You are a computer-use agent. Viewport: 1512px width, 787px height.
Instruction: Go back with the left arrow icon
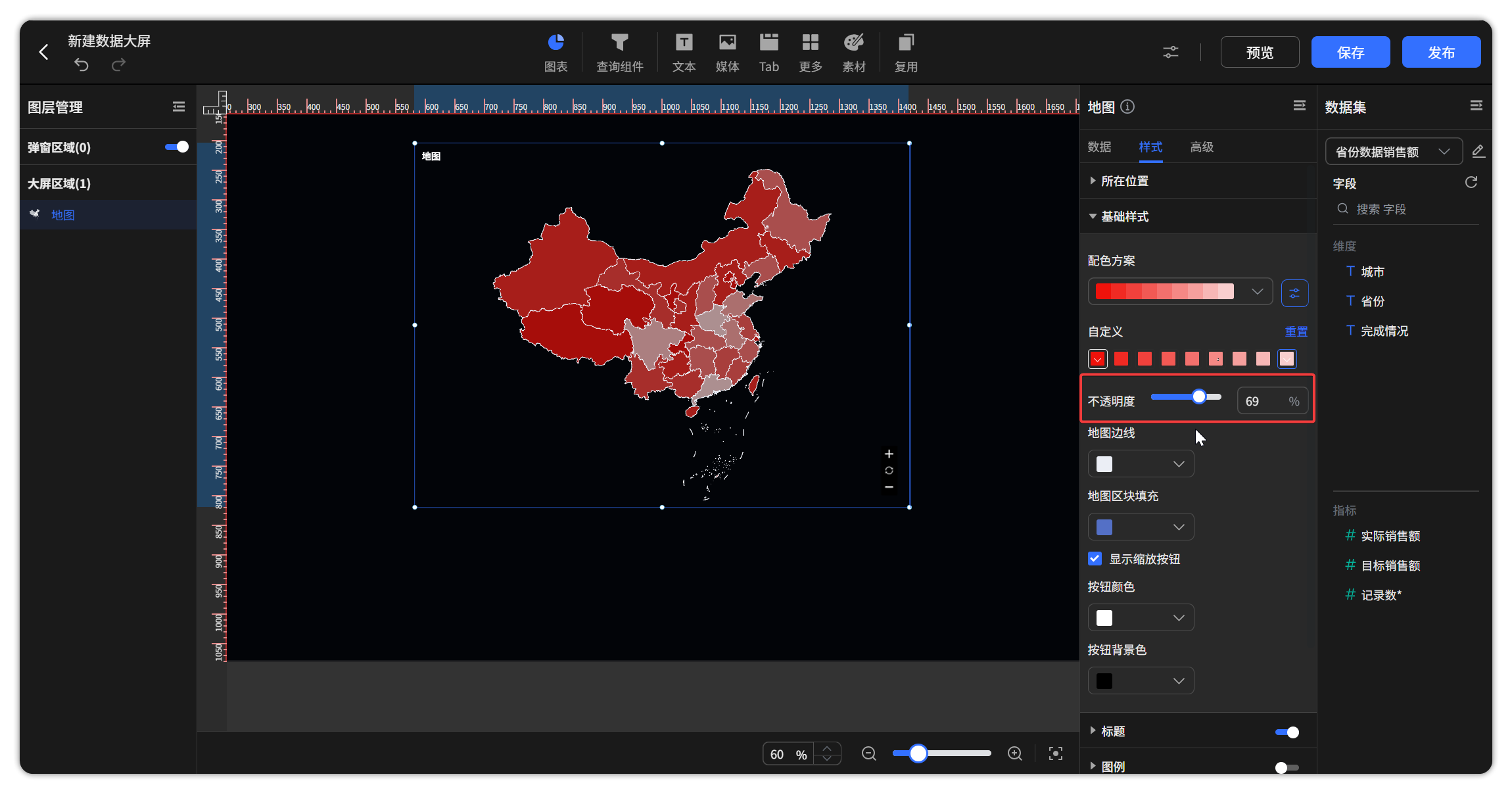click(x=43, y=52)
